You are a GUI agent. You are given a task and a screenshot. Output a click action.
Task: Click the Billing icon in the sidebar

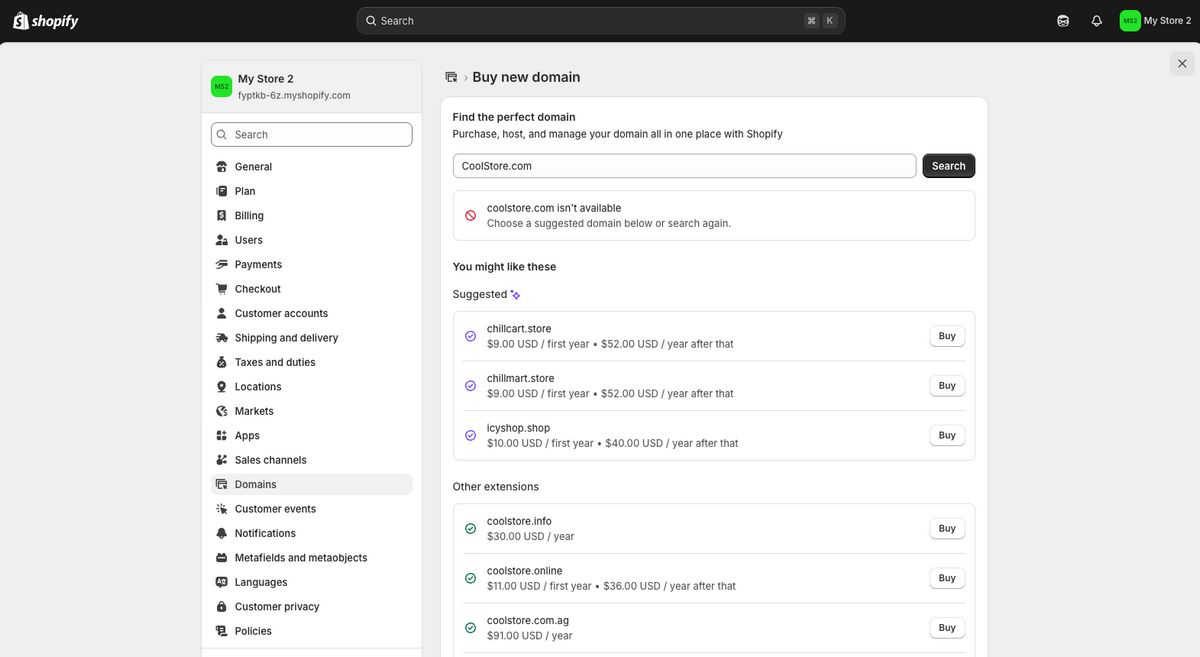222,216
